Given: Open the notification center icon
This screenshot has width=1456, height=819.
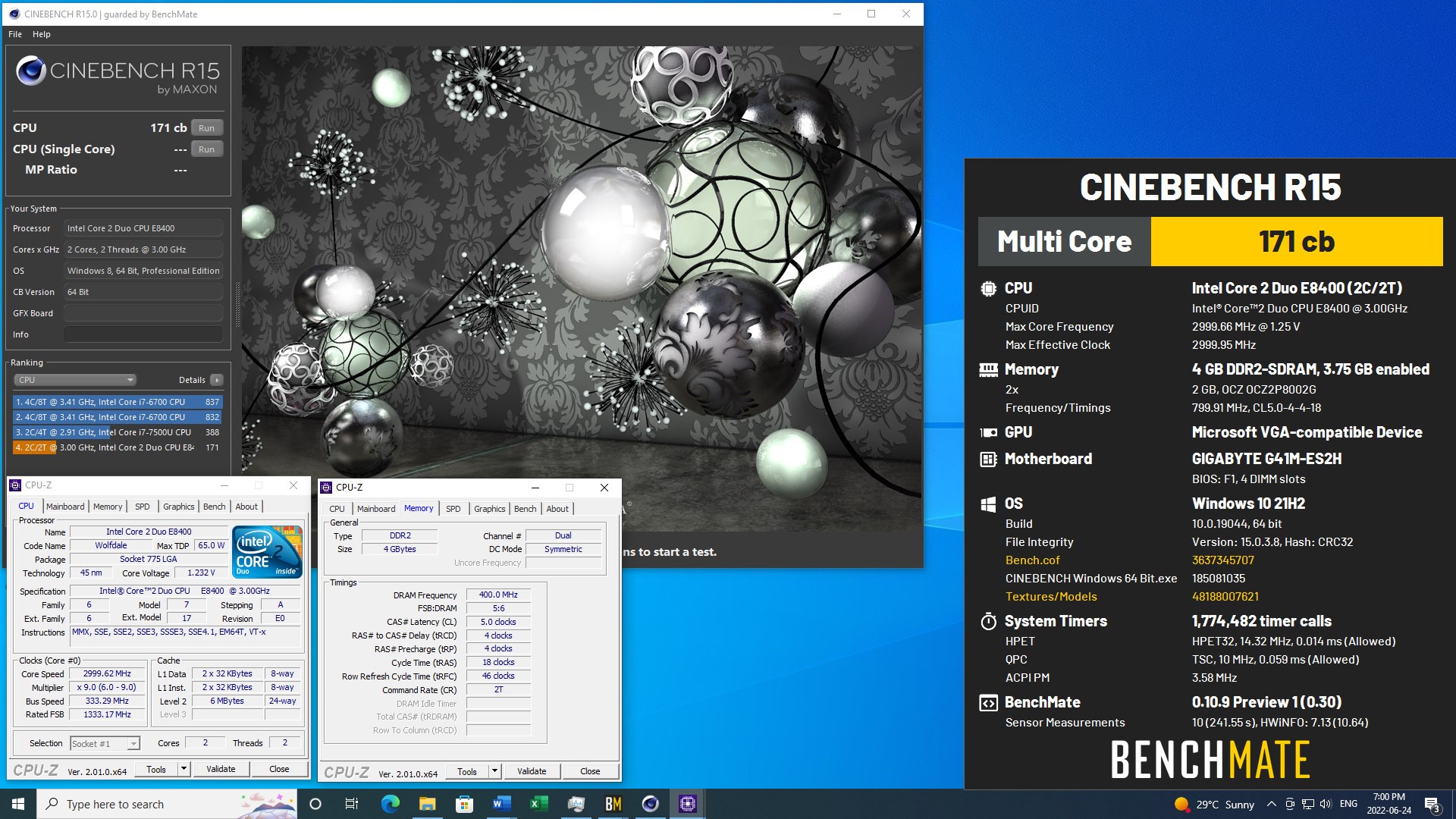Looking at the screenshot, I should click(1432, 804).
